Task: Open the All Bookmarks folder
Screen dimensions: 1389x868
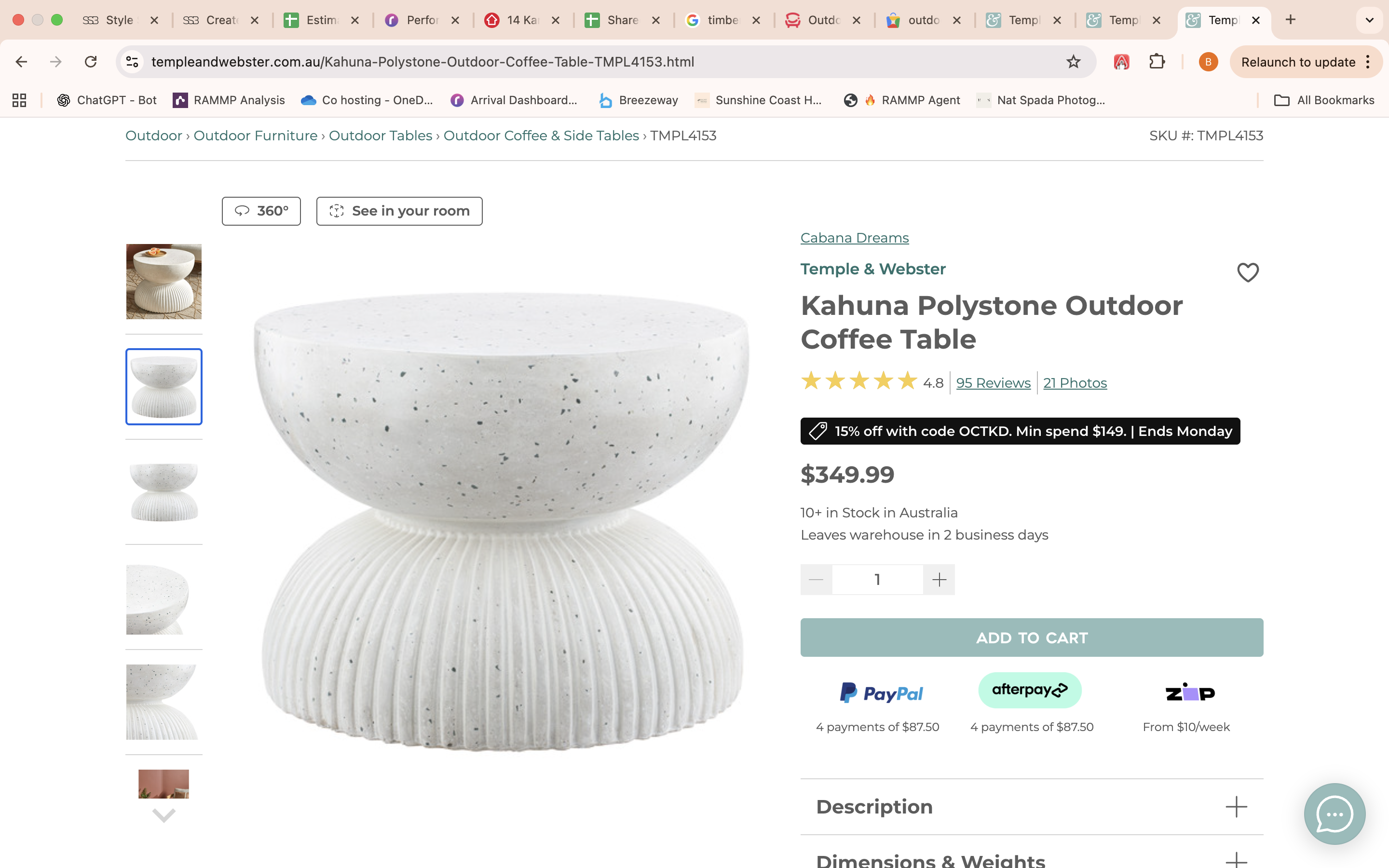Action: (1324, 100)
